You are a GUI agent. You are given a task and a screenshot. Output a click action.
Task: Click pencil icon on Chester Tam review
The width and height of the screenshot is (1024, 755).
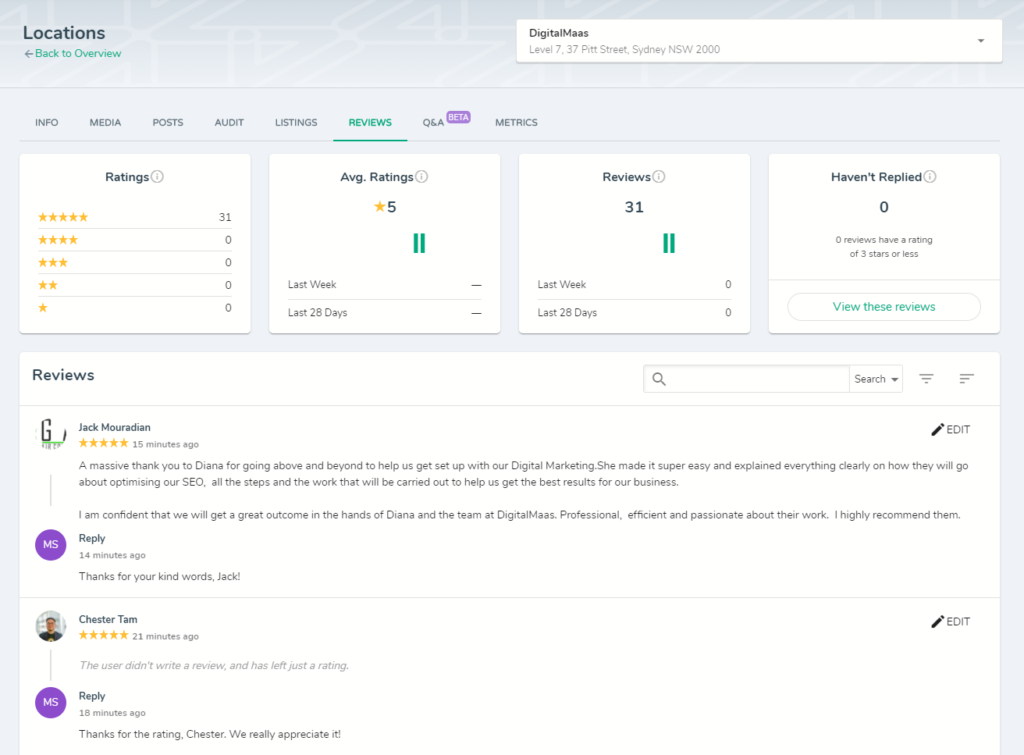point(937,621)
